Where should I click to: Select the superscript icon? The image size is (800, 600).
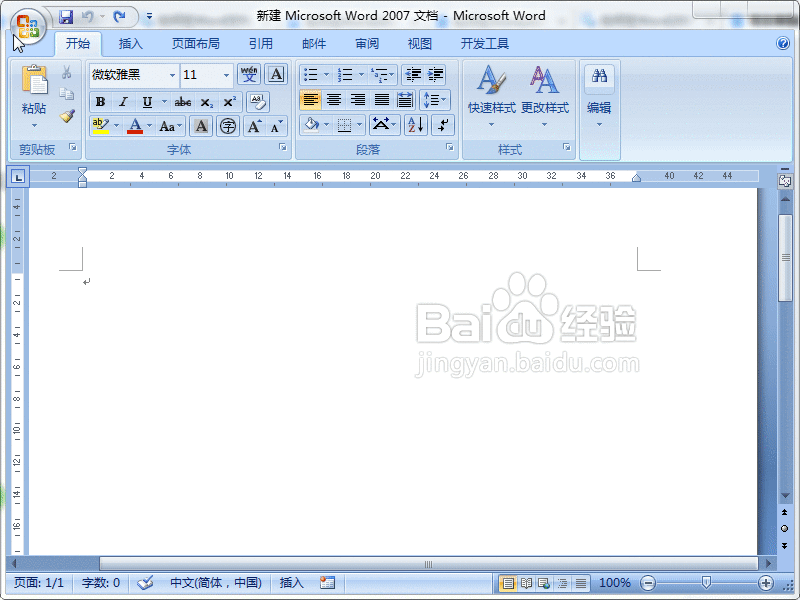click(228, 101)
